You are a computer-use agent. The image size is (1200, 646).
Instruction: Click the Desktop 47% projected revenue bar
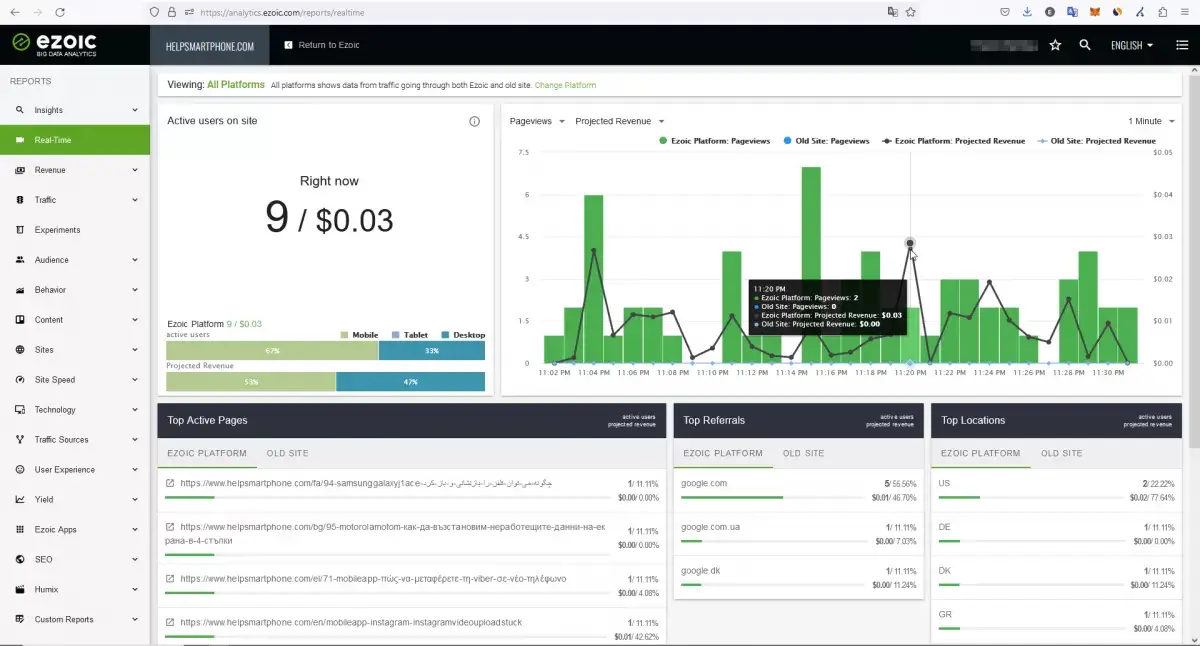tap(410, 381)
